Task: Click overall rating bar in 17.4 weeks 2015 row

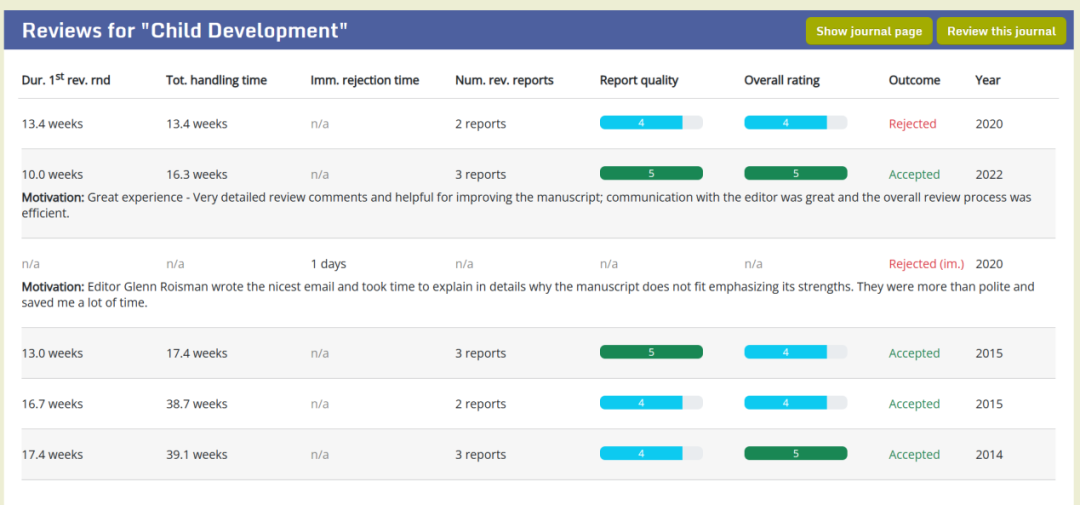Action: click(796, 352)
